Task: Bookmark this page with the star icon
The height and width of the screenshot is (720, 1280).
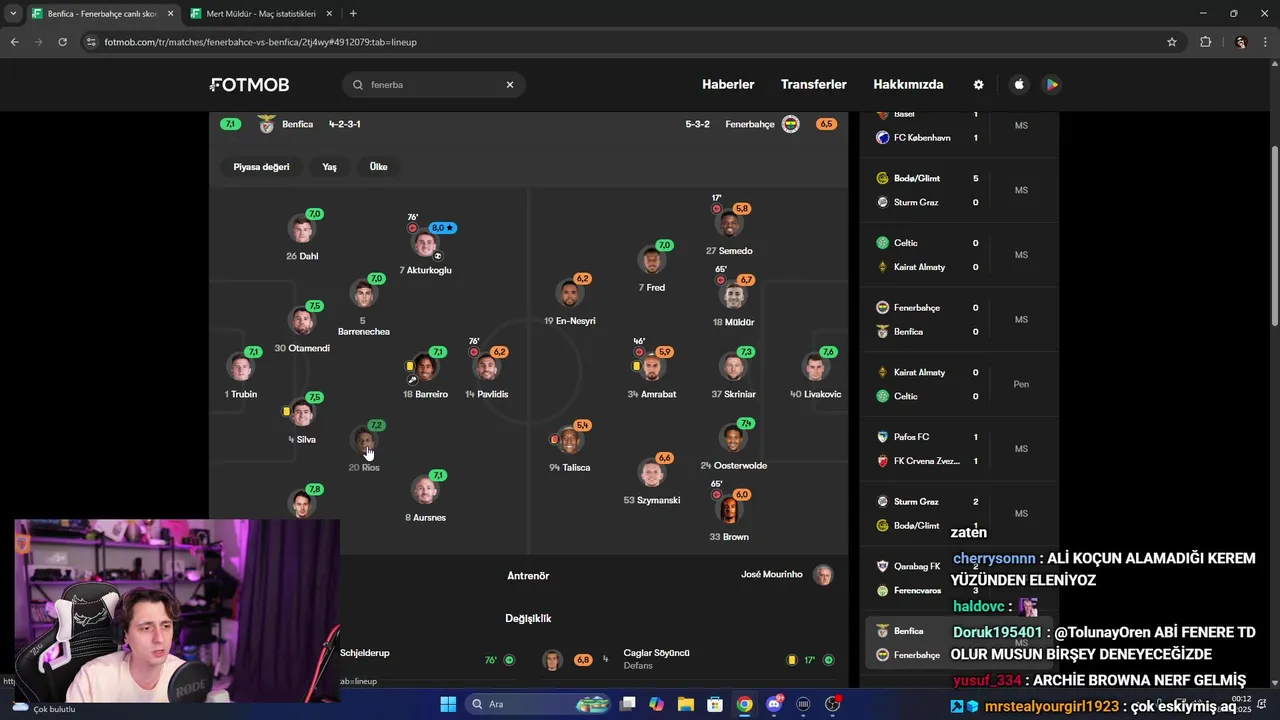Action: coord(1172,42)
